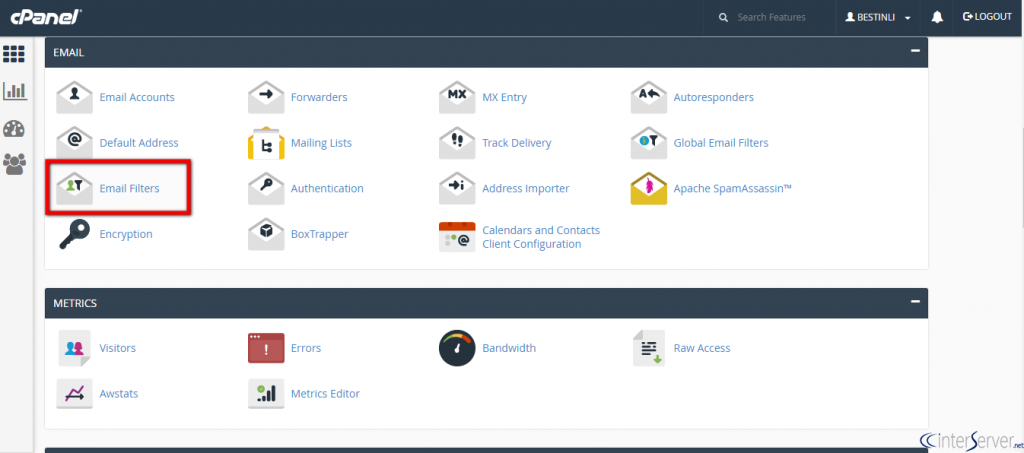This screenshot has width=1024, height=453.
Task: Open the Apache SpamAssassin feather icon
Action: coord(648,189)
